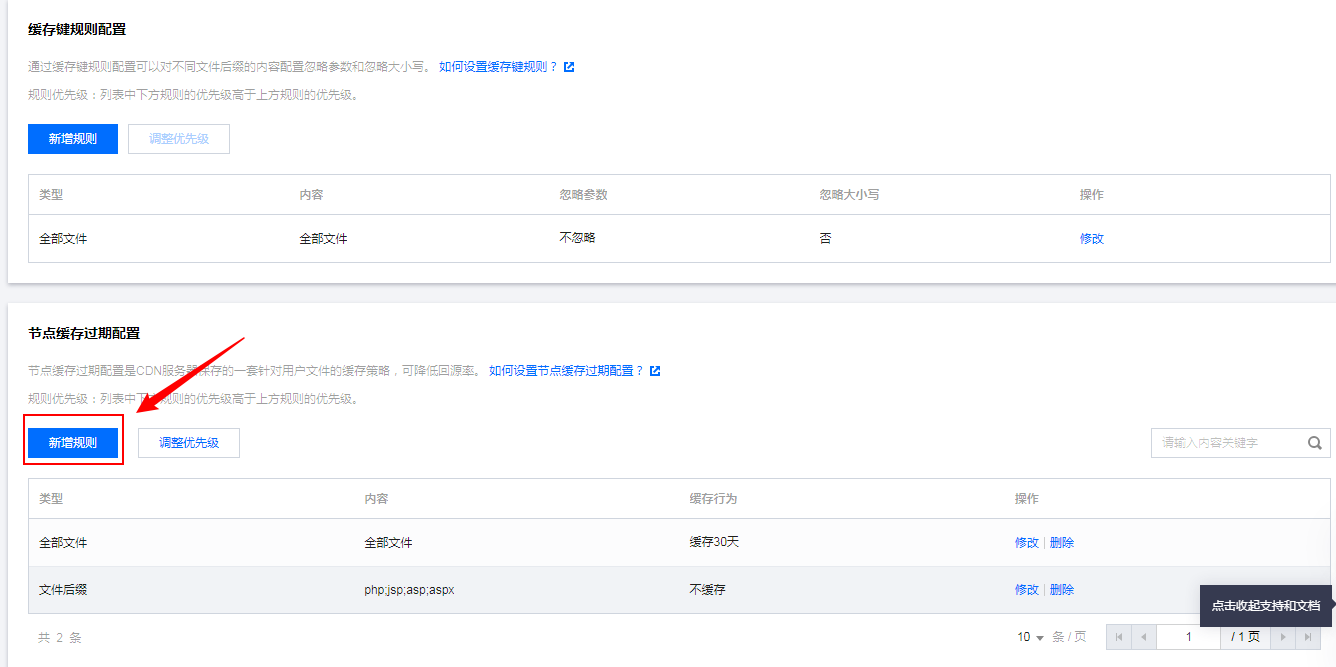Open external link icon beside 如何设置节点缓存过期配置
This screenshot has height=667, width=1336.
pyautogui.click(x=654, y=370)
